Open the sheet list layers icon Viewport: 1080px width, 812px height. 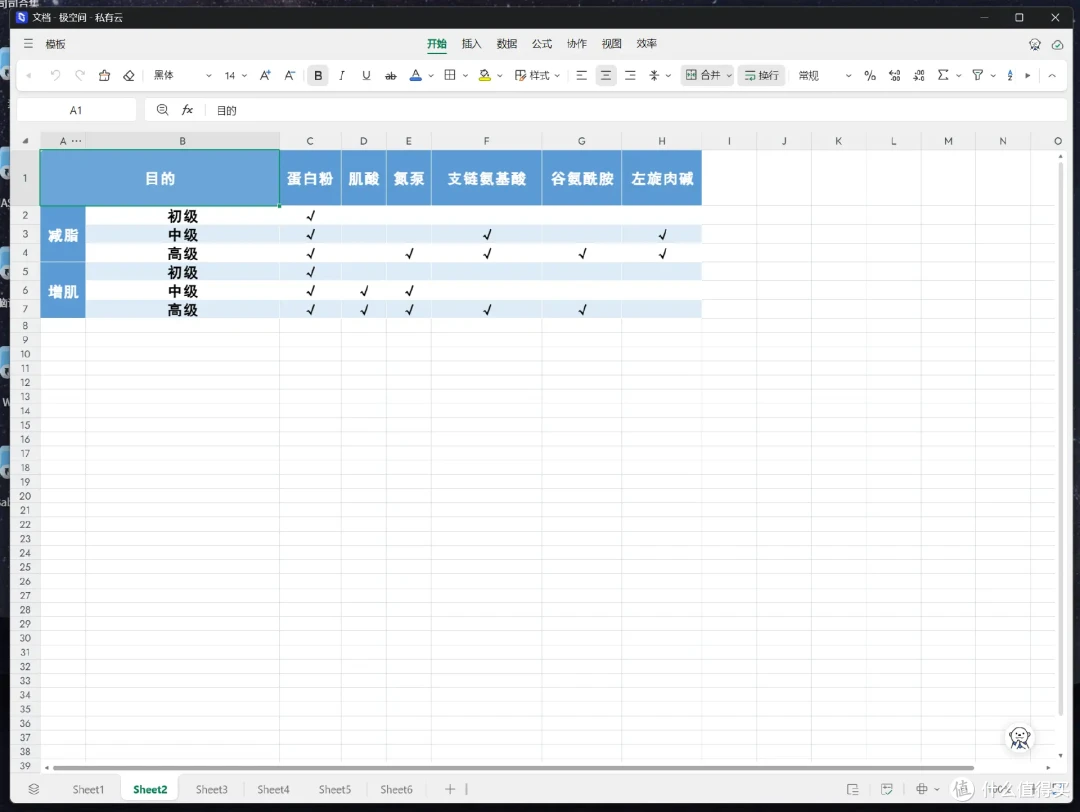tap(34, 789)
